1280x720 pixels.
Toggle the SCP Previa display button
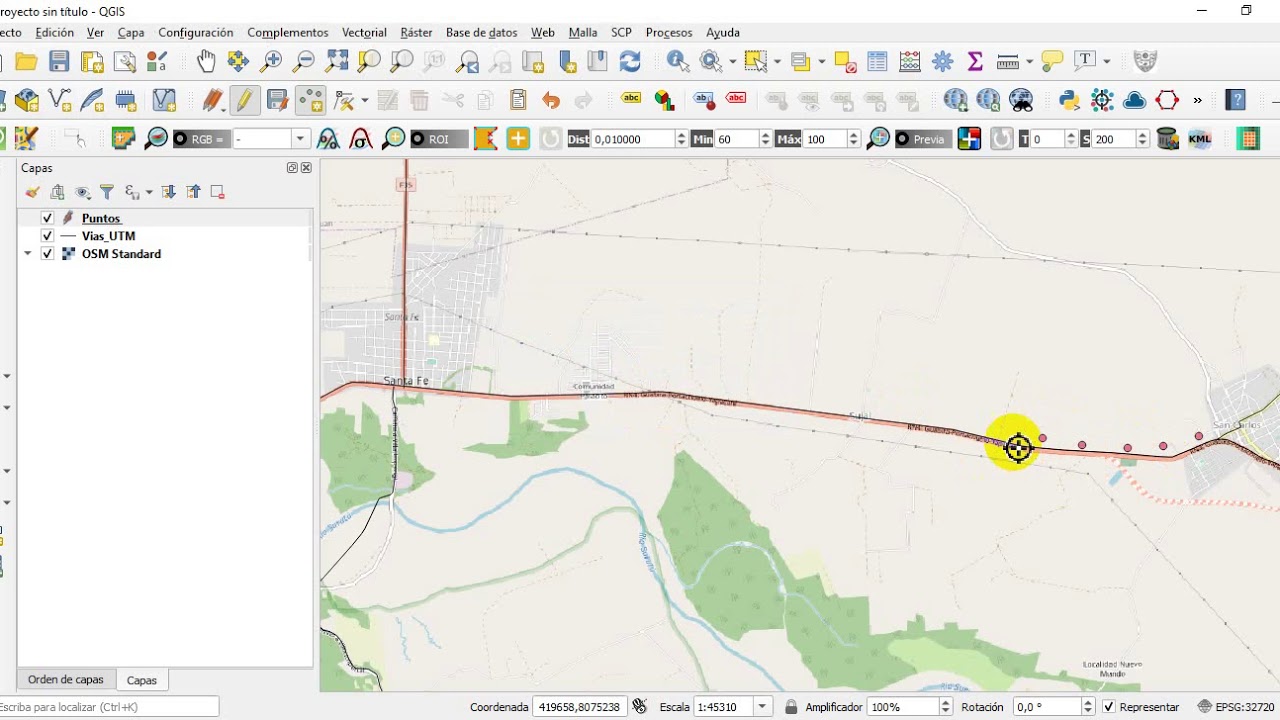click(922, 139)
